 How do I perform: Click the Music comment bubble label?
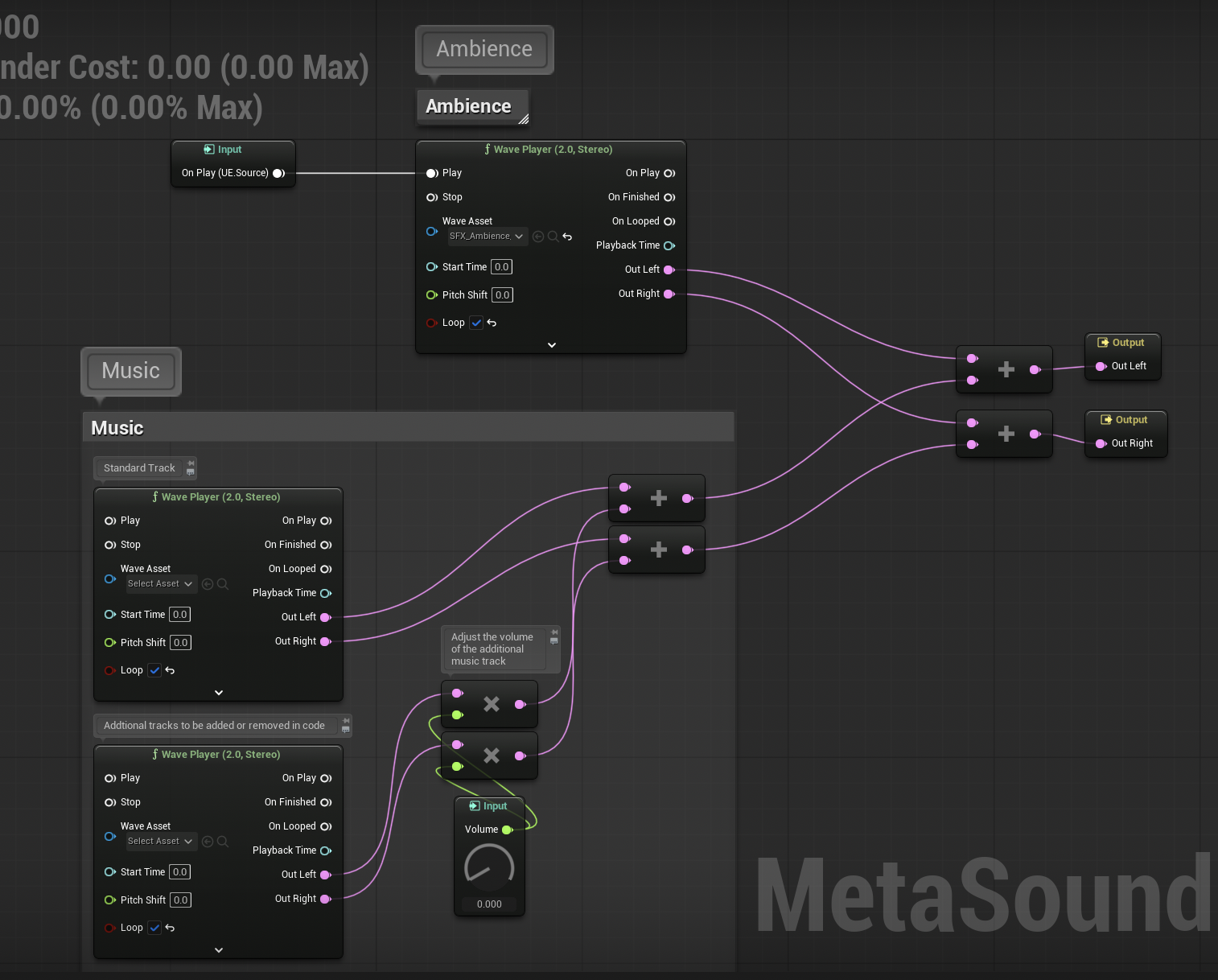click(131, 371)
